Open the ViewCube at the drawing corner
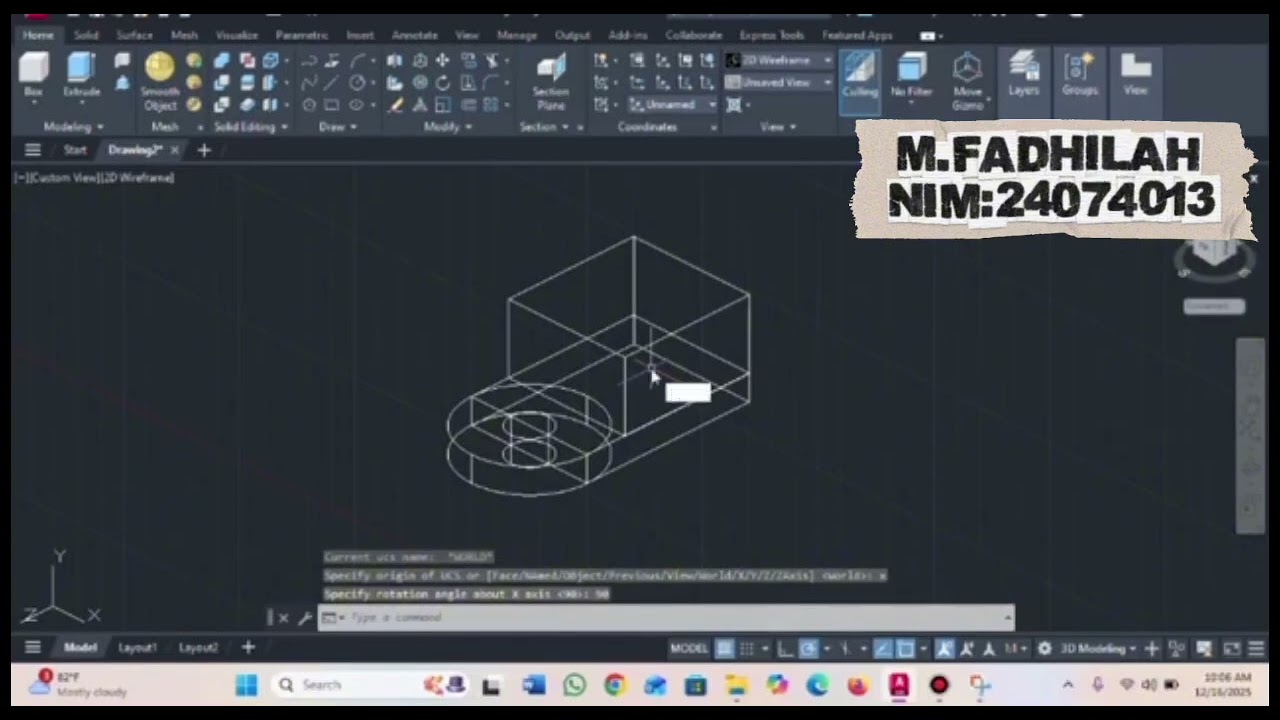1280x720 pixels. [x=1214, y=256]
